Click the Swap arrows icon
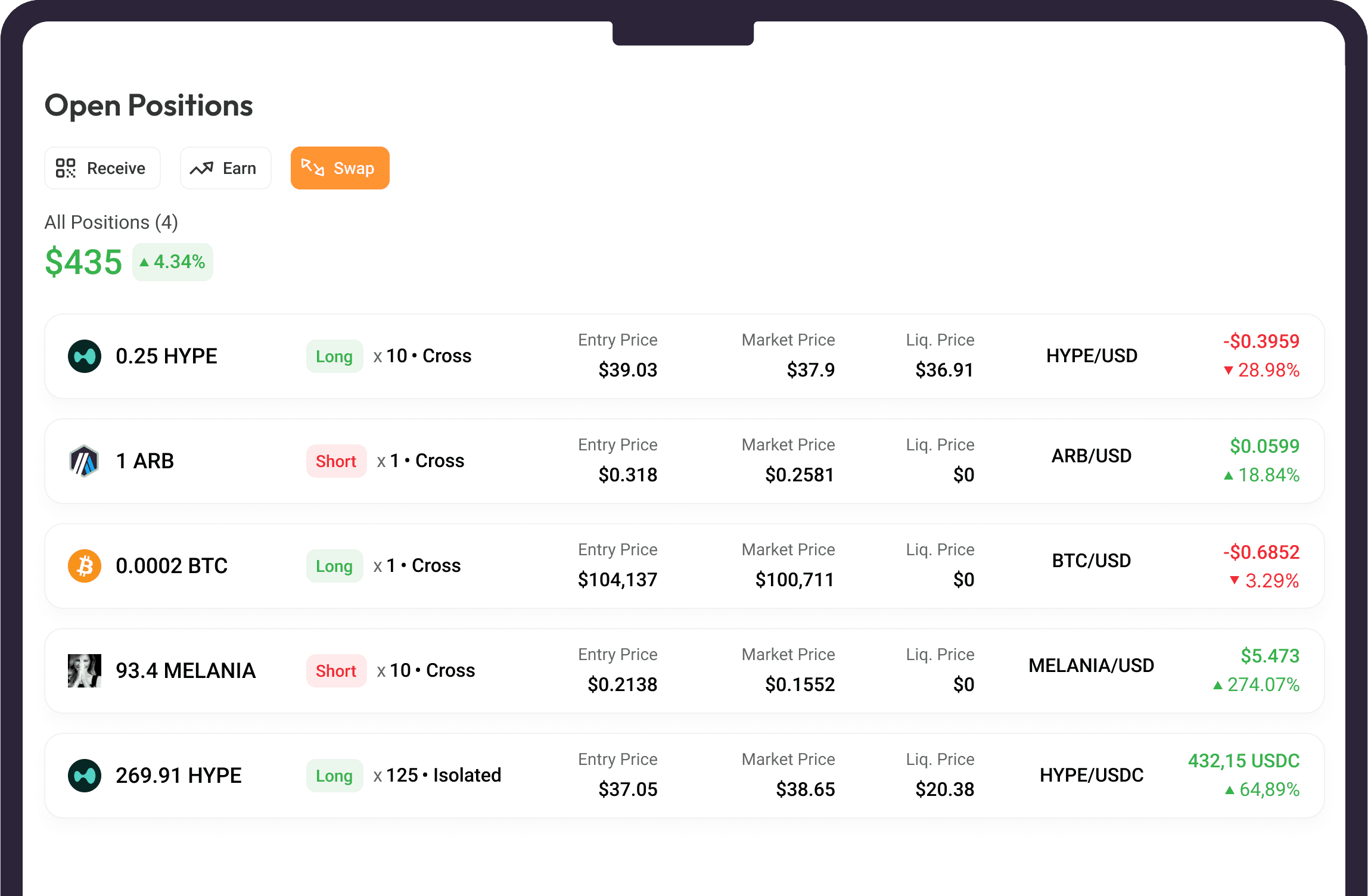Screen dimensions: 1368x896 313,168
